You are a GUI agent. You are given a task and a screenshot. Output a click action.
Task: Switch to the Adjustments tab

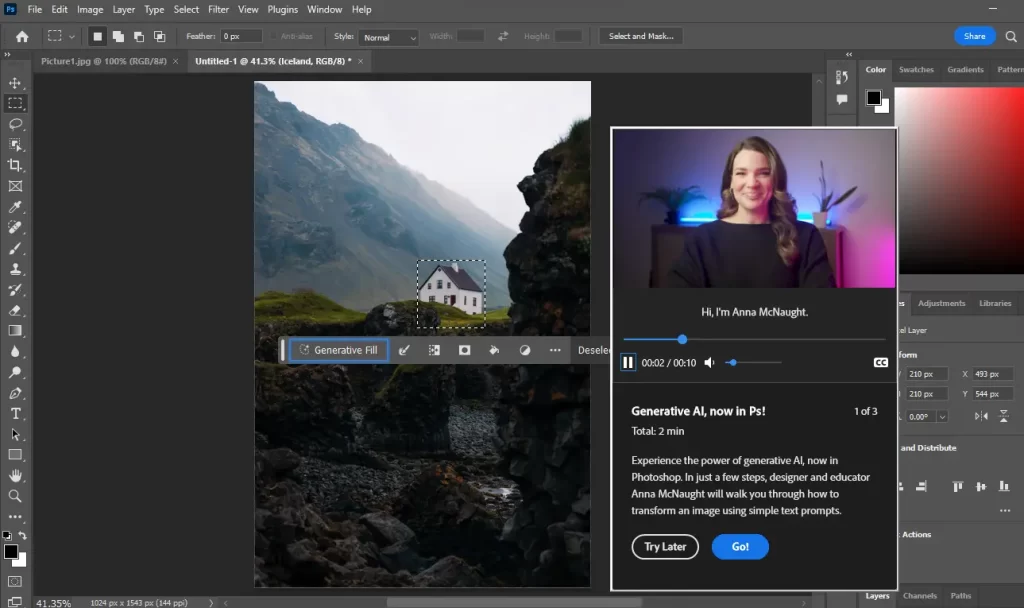(942, 303)
